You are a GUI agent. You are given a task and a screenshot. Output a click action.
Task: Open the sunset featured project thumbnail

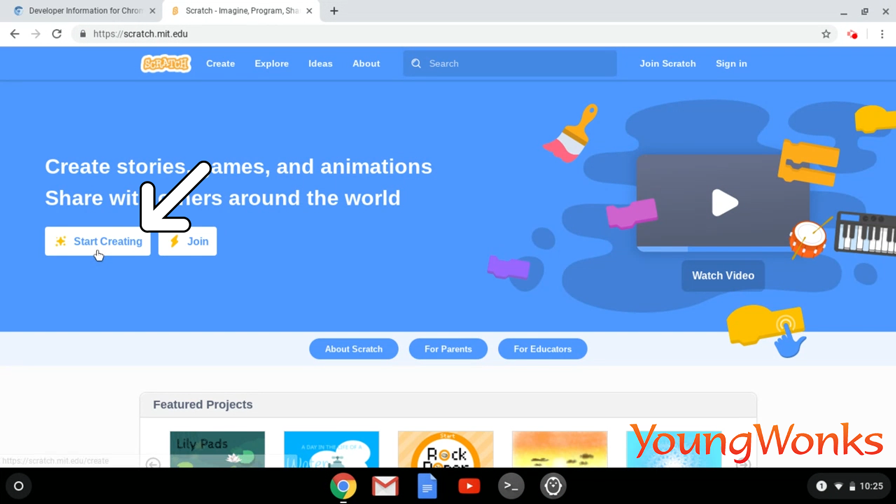click(559, 449)
